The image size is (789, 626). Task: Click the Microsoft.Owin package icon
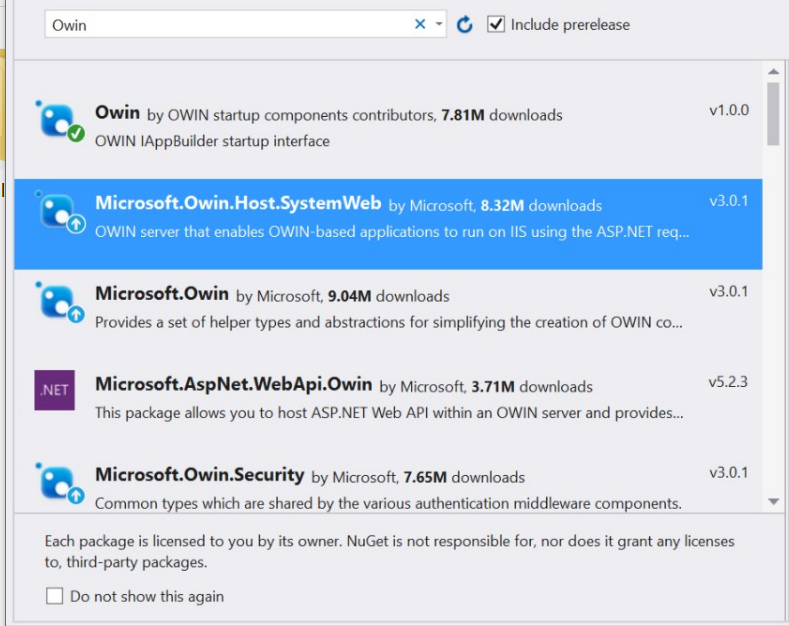pyautogui.click(x=57, y=302)
